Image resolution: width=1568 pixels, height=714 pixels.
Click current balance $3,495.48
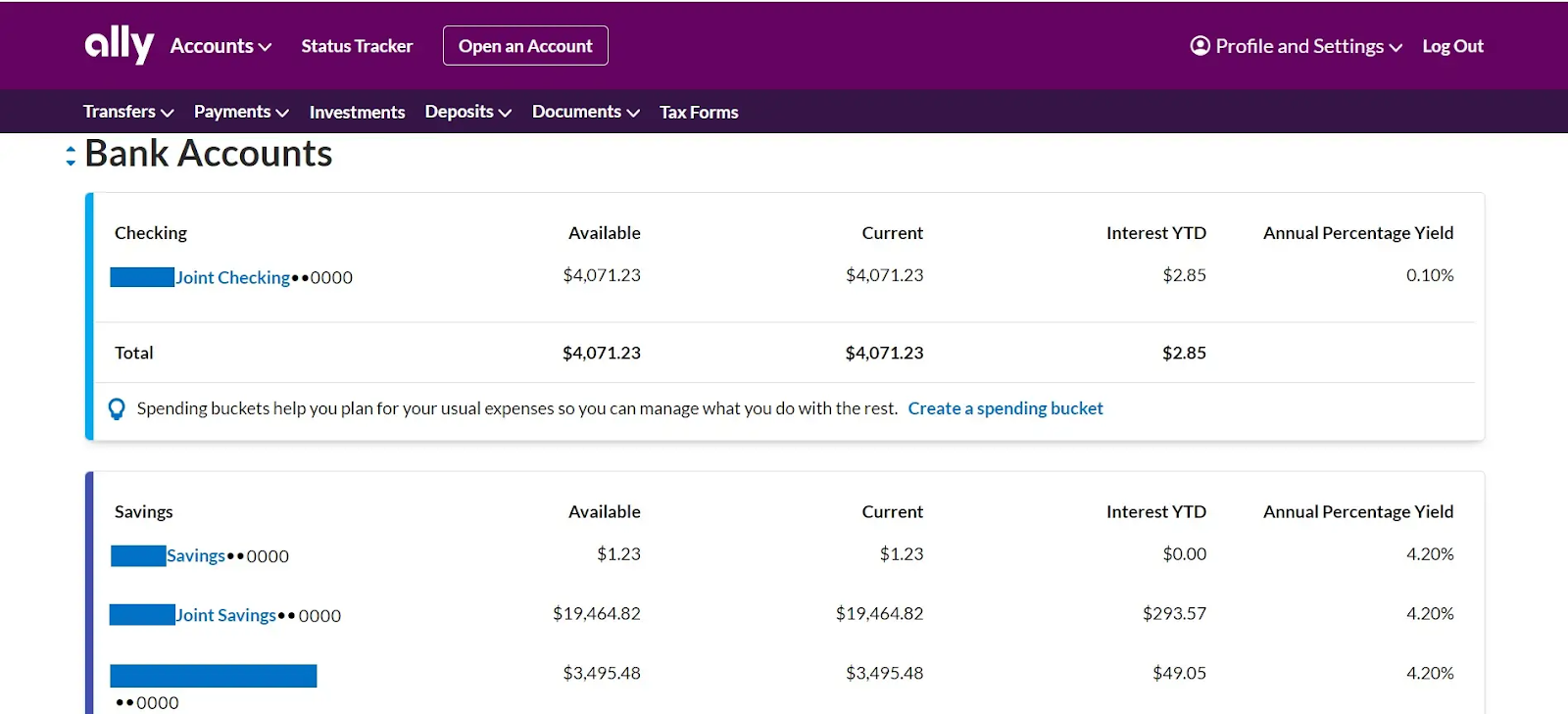pos(884,673)
